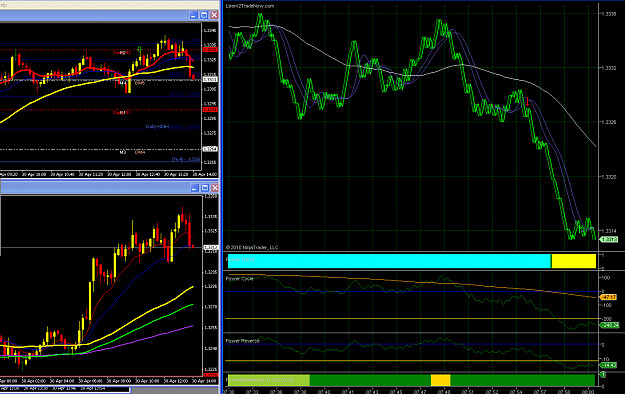This screenshot has height=394, width=625.
Task: Click the yellow PowerMomentum bar segment
Action: tap(440, 380)
